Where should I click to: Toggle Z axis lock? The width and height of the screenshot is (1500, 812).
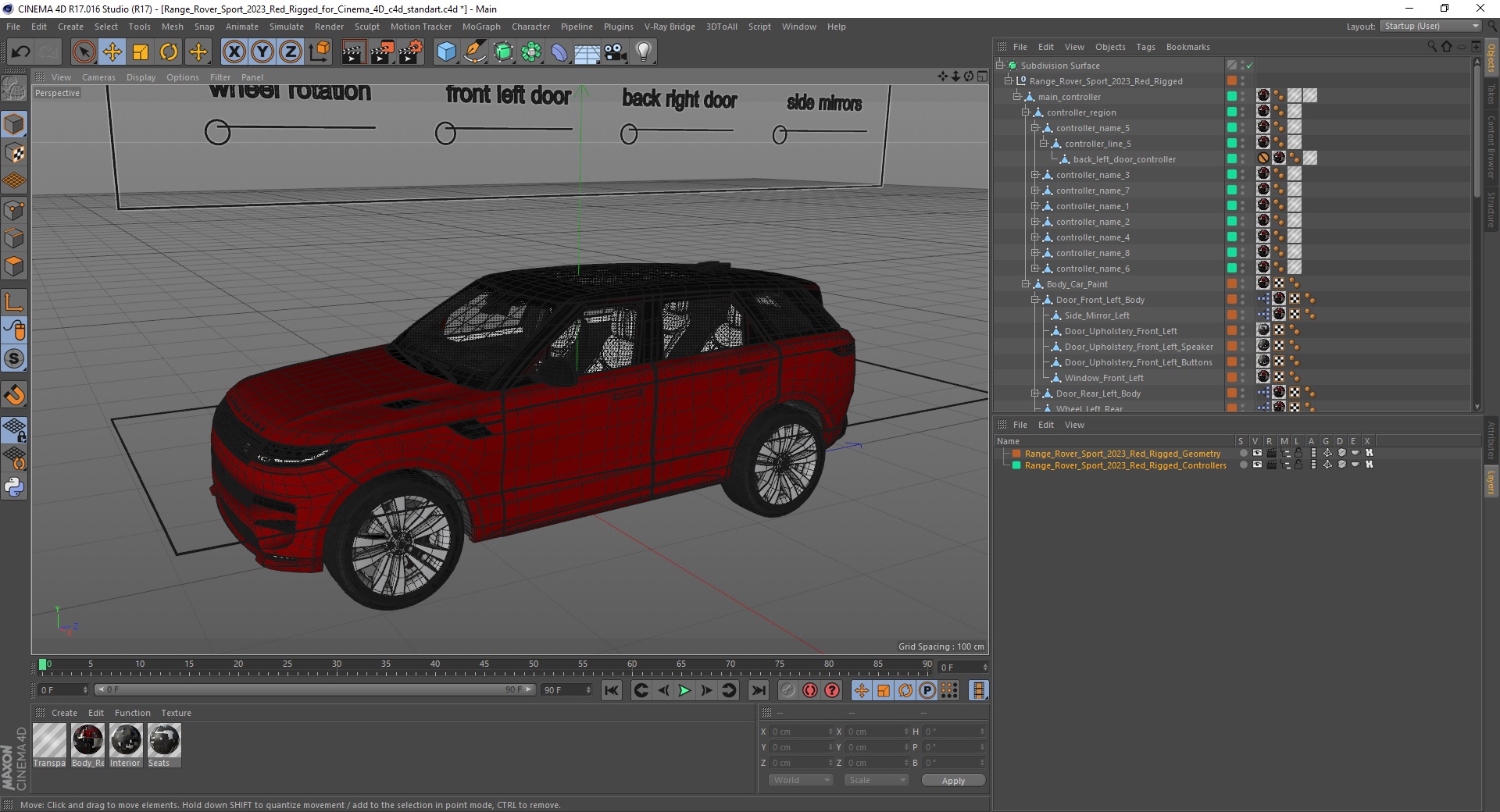pos(291,52)
